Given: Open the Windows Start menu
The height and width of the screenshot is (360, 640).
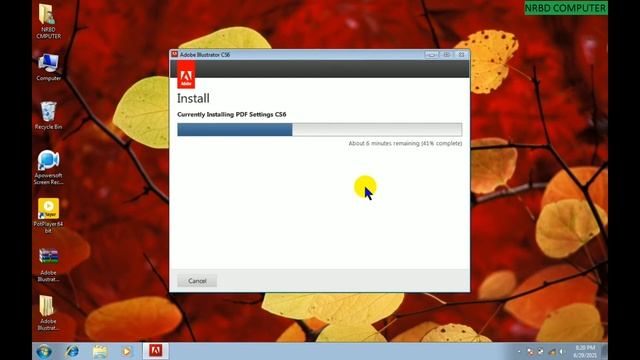Looking at the screenshot, I should [x=44, y=351].
